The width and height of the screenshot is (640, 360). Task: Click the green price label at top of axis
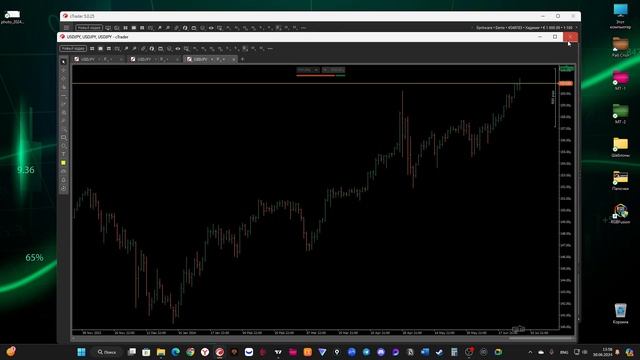click(566, 69)
